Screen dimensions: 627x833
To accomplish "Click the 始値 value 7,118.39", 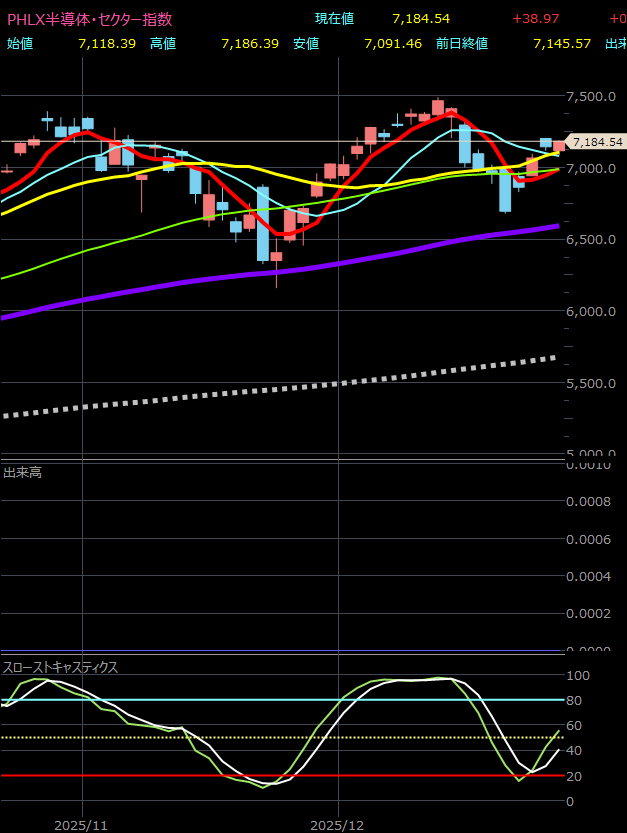I will click(108, 43).
